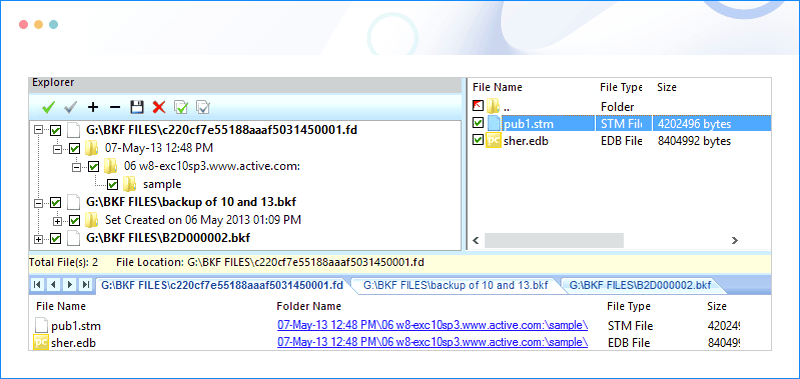The height and width of the screenshot is (379, 800).
Task: Expand the Set Created on 06 May 2013 node
Action: [x=57, y=221]
